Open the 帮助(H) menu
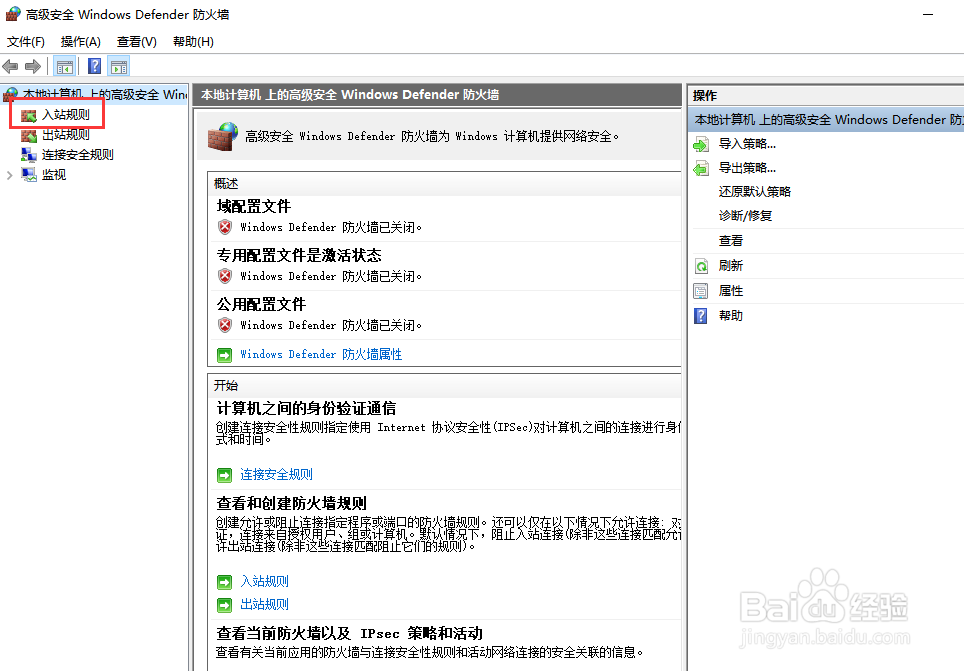Screen dimensions: 964x671 click(193, 42)
